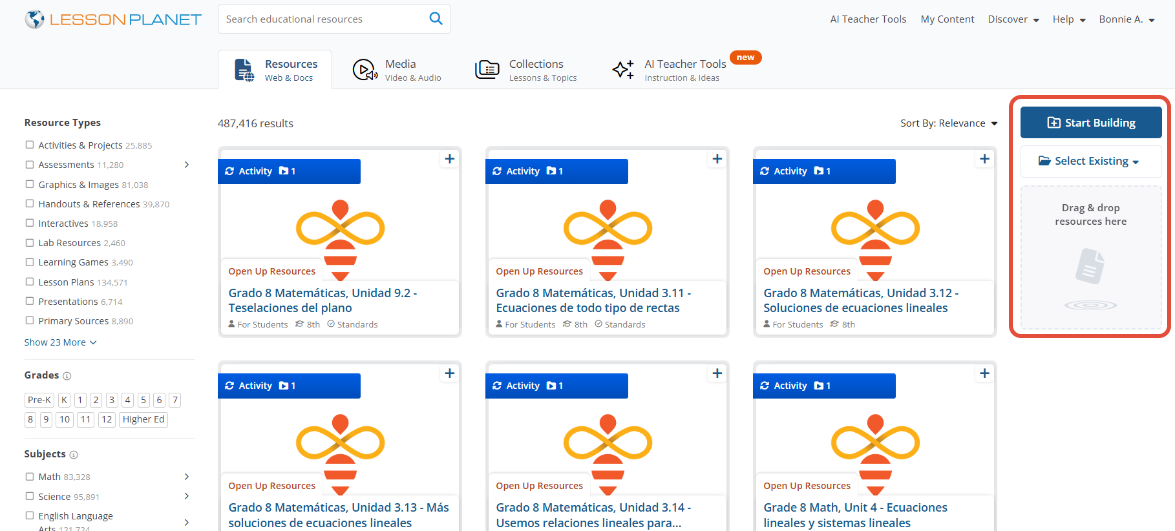Open Unidad 9.2 Teselaciones del plano link

322,300
